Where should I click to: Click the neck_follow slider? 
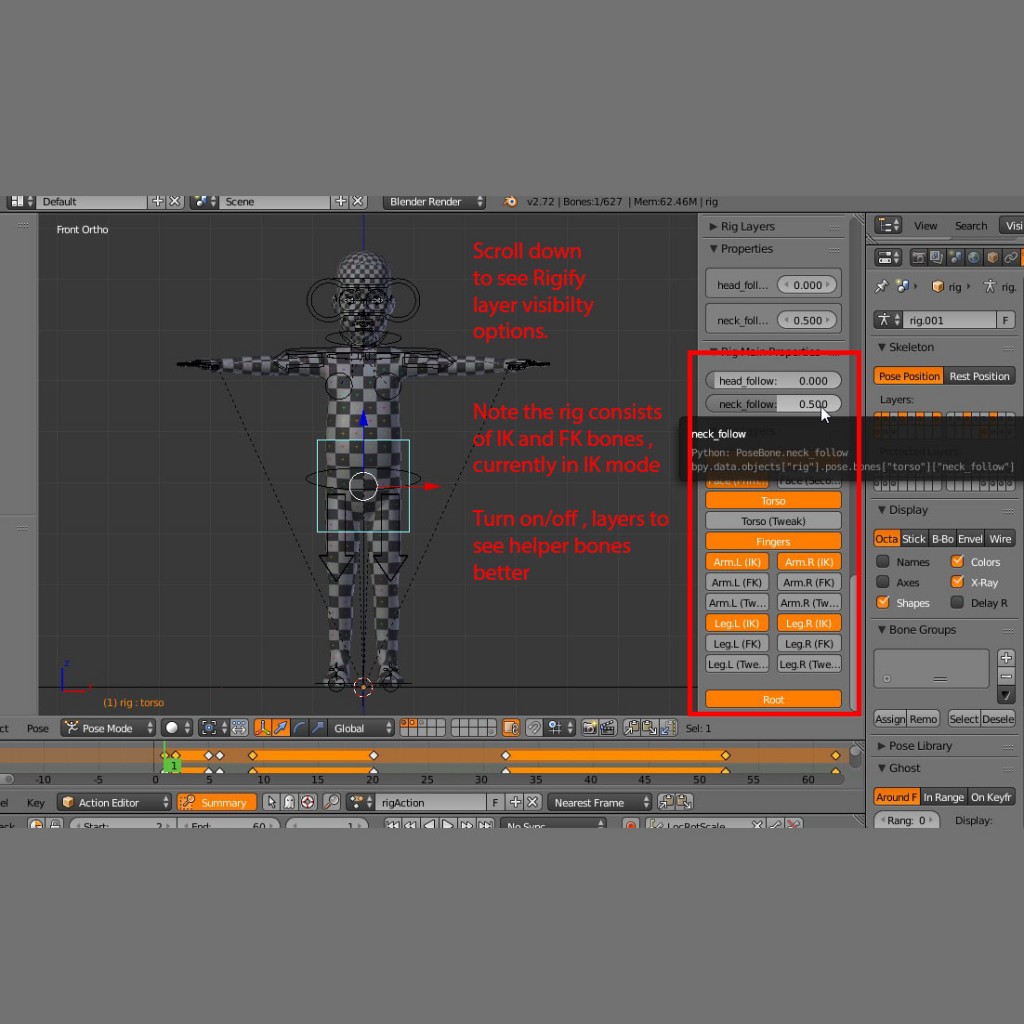(773, 404)
